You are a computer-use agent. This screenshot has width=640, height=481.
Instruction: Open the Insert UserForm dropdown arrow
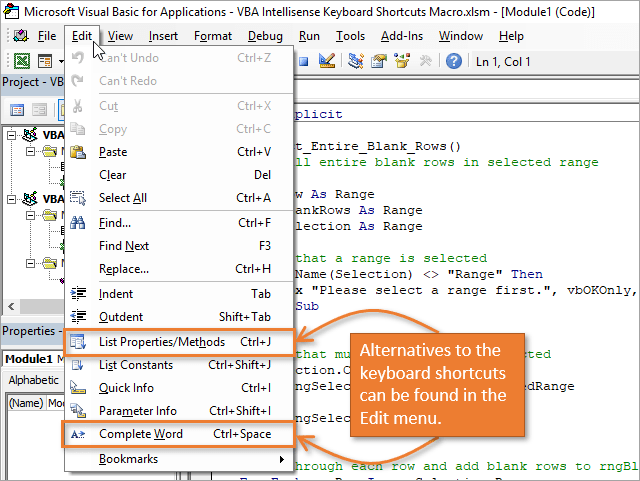61,60
